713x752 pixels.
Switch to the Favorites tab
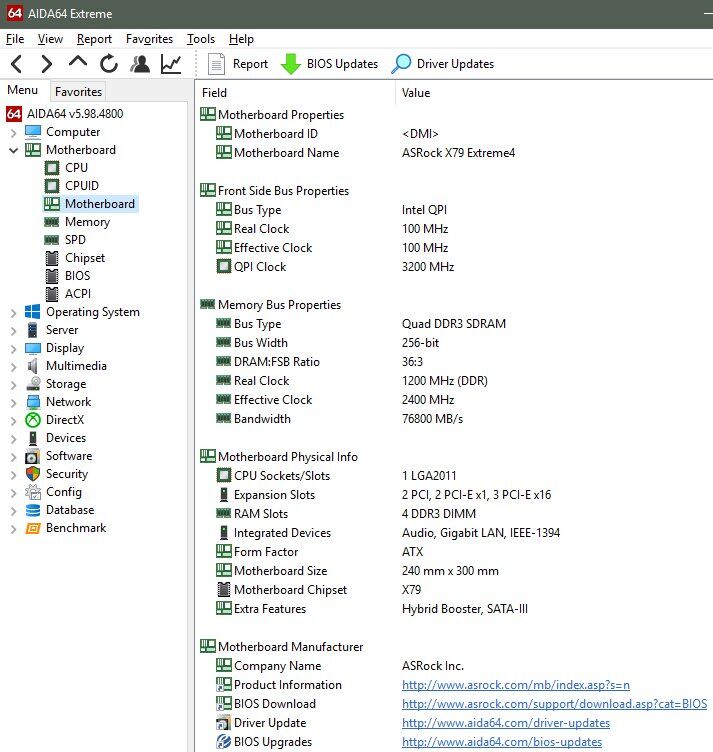pyautogui.click(x=78, y=92)
